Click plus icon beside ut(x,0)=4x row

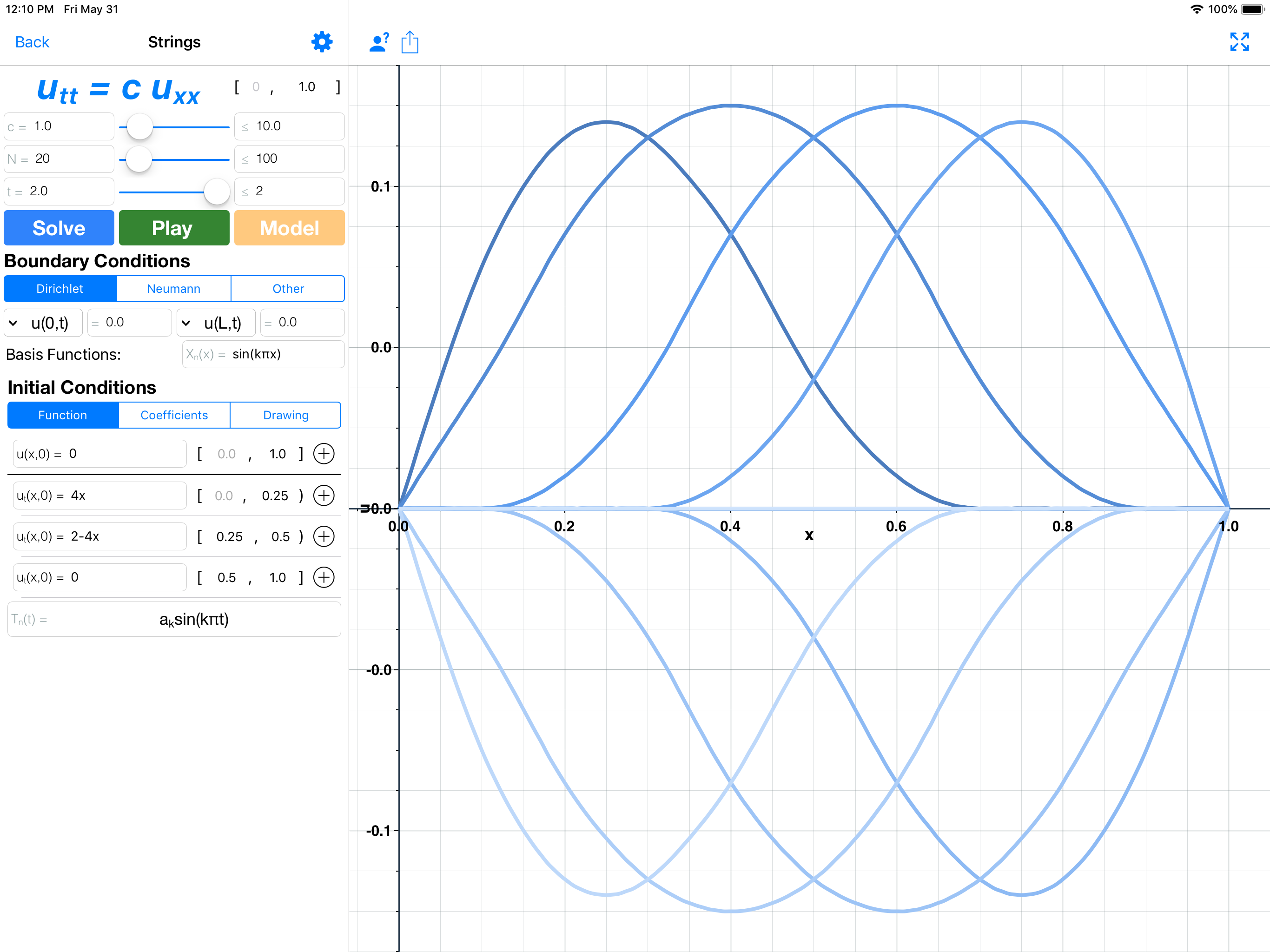[x=324, y=496]
